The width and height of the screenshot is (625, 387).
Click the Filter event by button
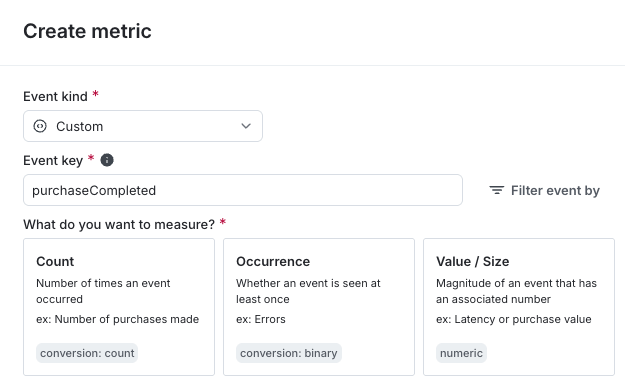click(544, 191)
